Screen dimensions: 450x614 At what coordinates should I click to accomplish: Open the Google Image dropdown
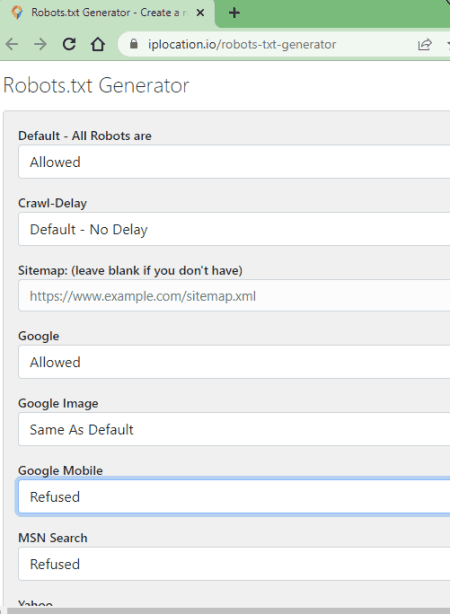[x=234, y=429]
